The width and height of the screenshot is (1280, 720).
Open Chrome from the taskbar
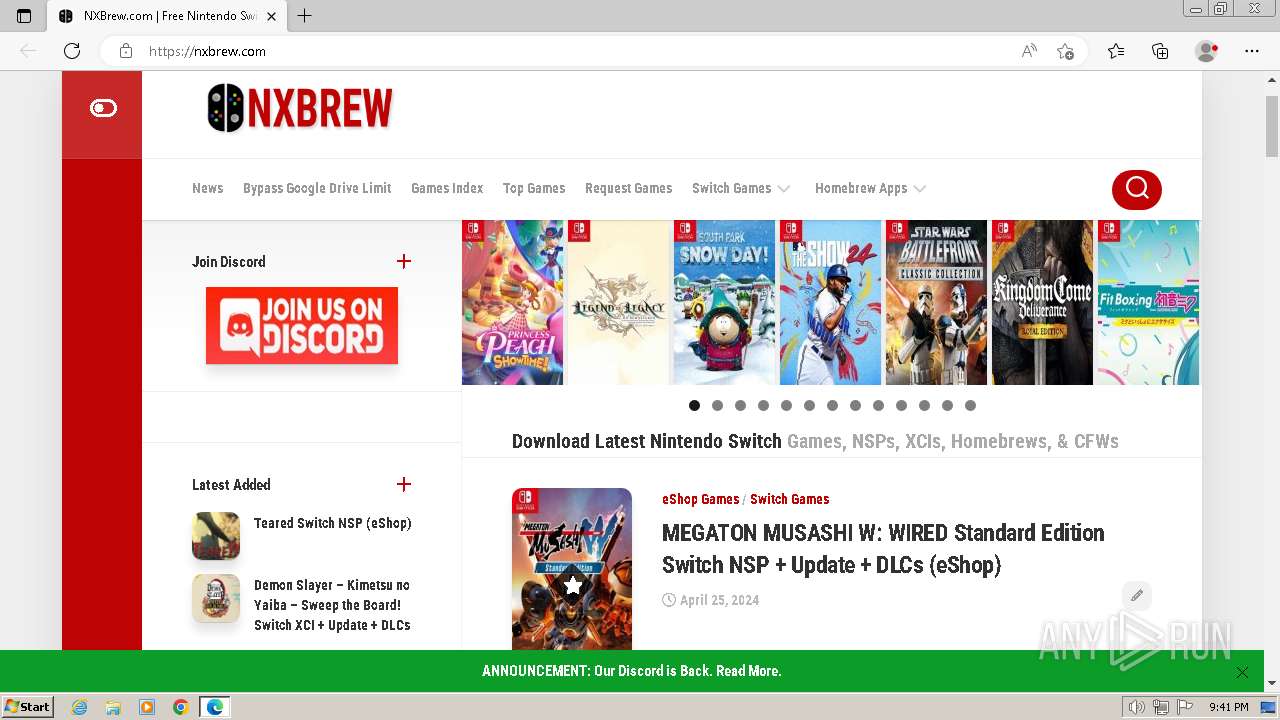(180, 707)
